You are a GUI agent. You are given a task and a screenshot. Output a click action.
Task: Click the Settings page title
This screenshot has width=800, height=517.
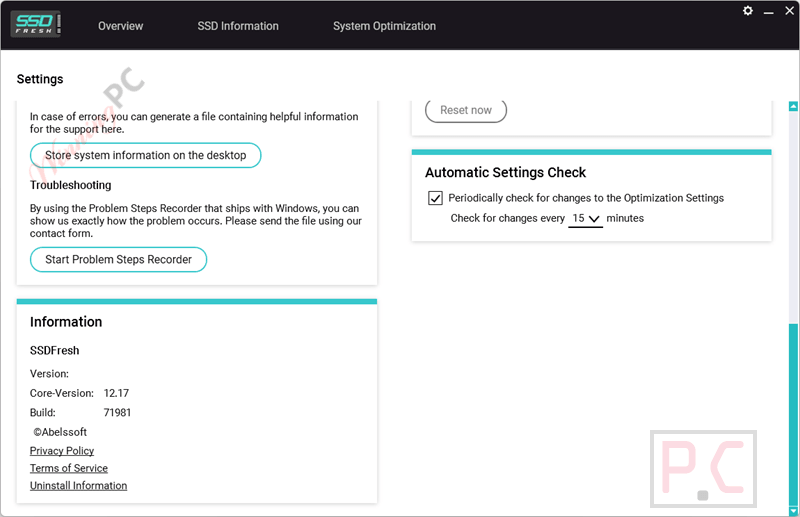(40, 79)
